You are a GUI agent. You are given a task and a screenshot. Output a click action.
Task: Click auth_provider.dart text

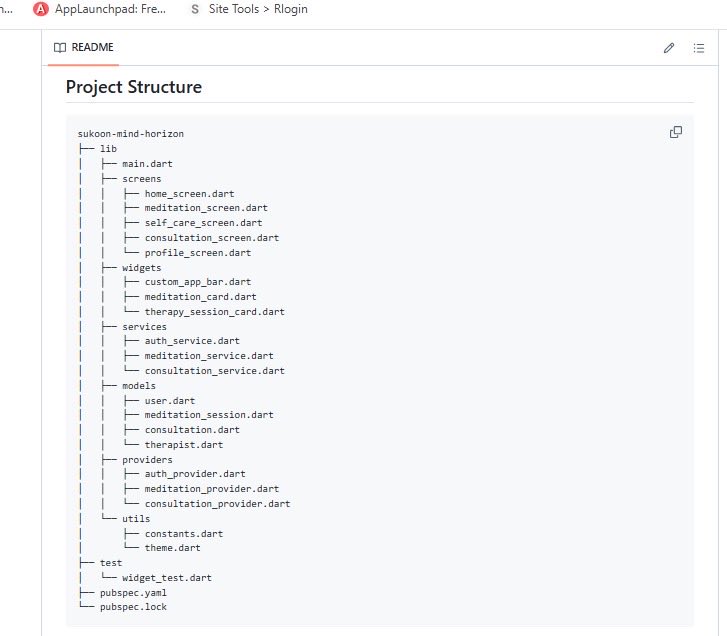tap(195, 474)
